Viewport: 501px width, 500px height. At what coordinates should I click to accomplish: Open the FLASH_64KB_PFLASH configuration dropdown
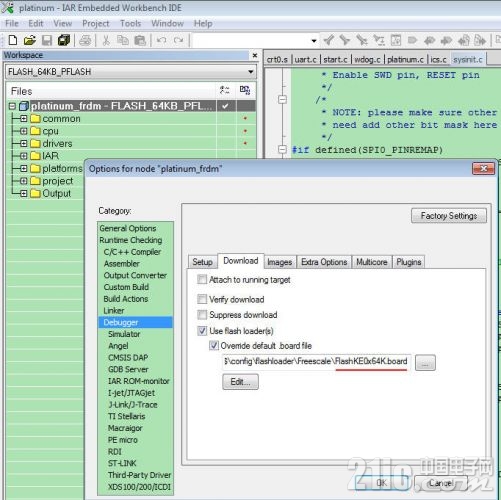pyautogui.click(x=251, y=72)
